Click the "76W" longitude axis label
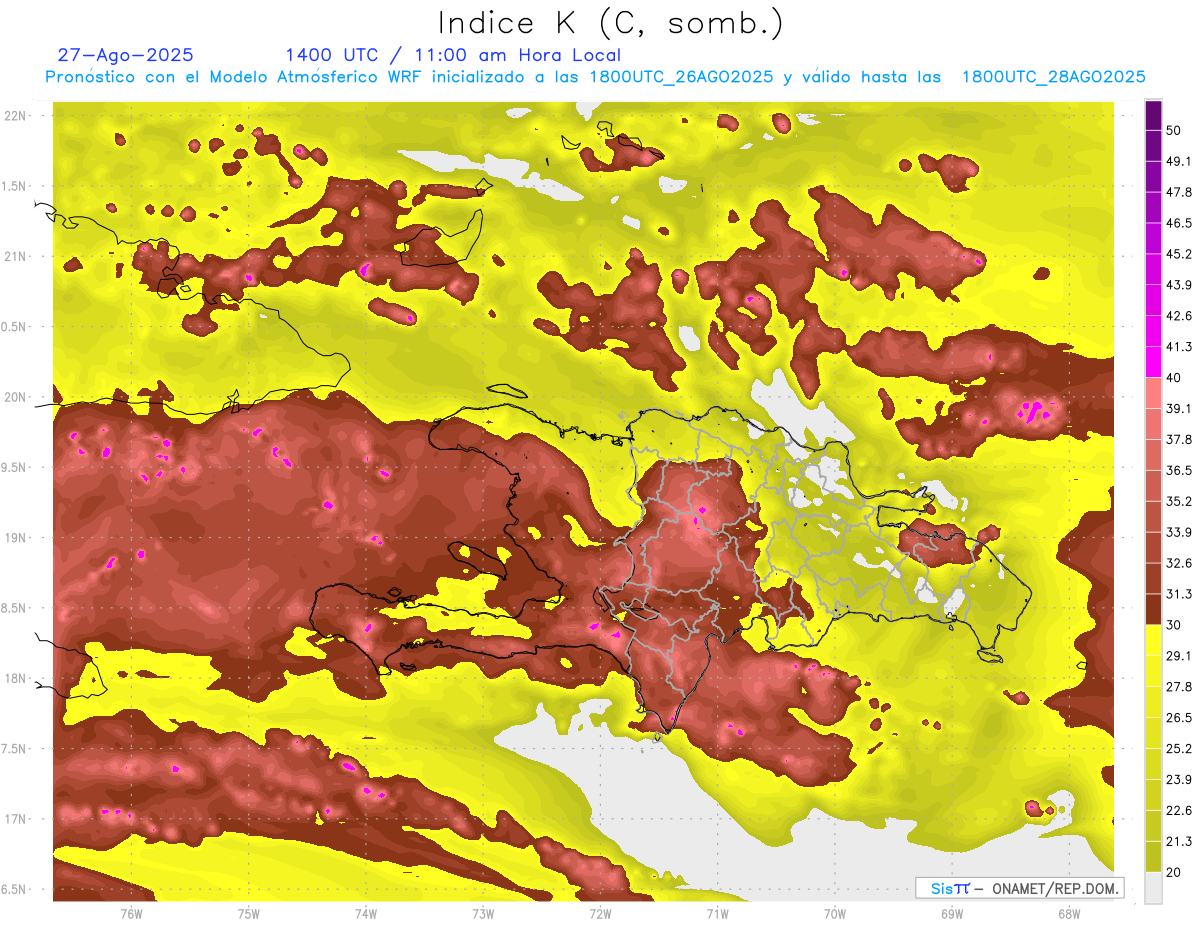 131,913
